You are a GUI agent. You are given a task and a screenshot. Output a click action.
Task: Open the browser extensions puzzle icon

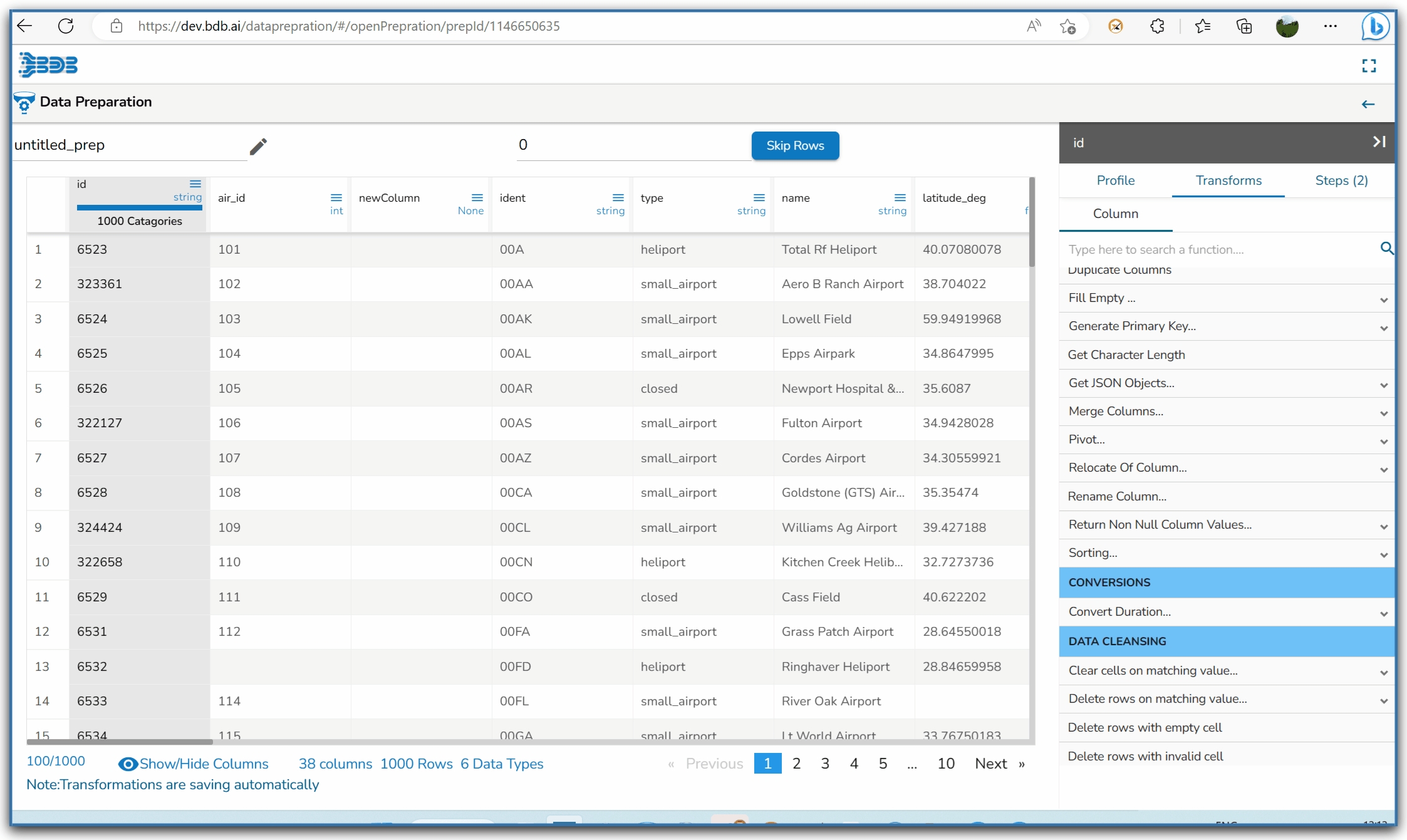1157,26
